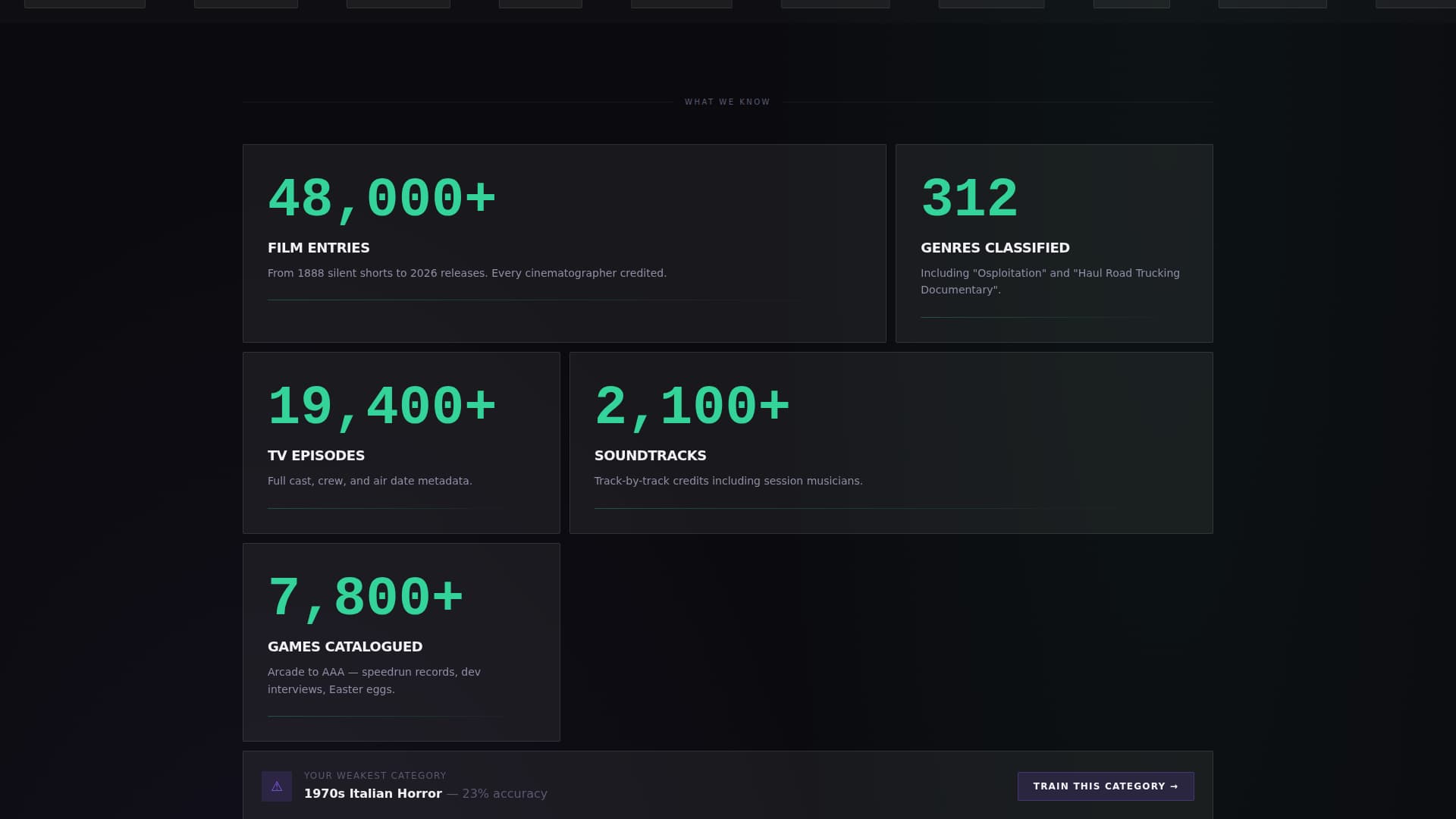Screen dimensions: 1456x819
Task: Click the 'GAMES CATALOGUED' heading
Action: [345, 647]
